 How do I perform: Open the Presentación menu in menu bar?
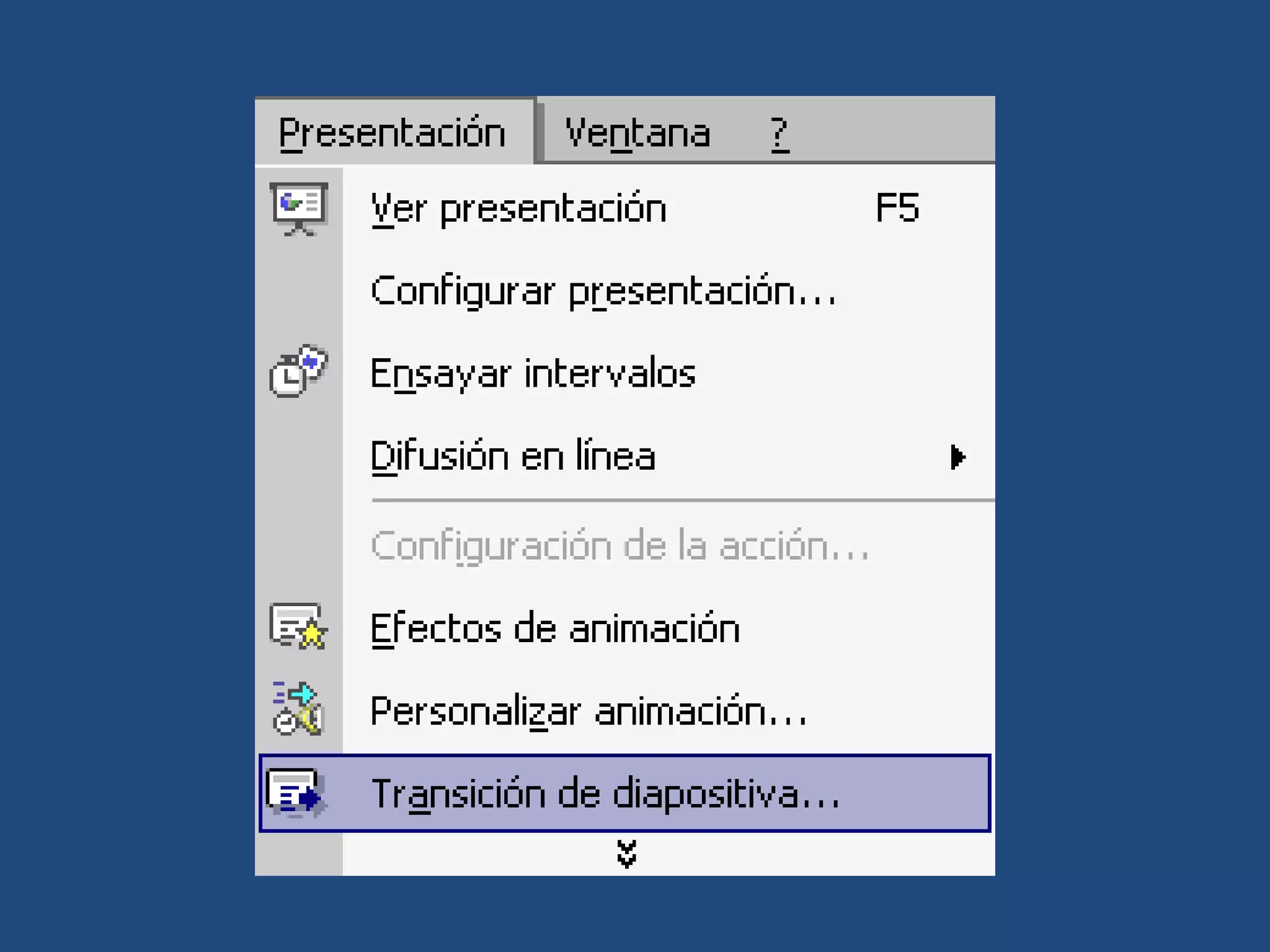[x=393, y=133]
